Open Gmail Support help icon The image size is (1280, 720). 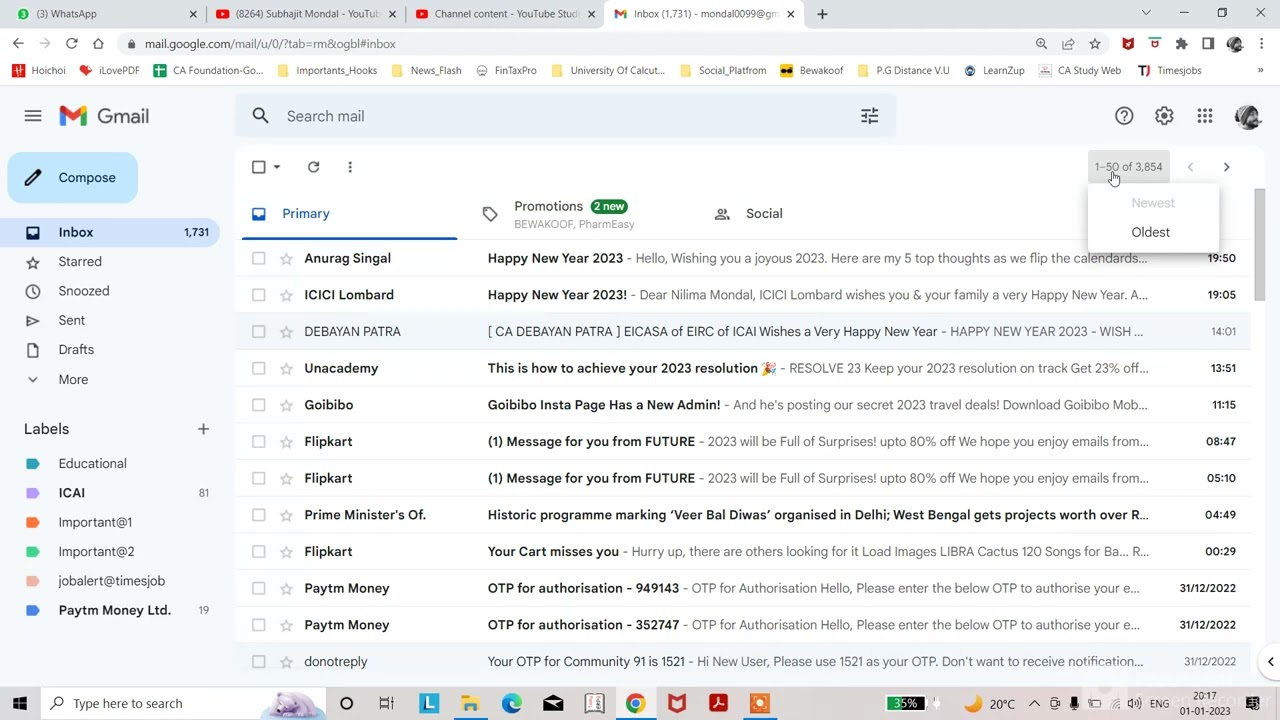tap(1124, 116)
